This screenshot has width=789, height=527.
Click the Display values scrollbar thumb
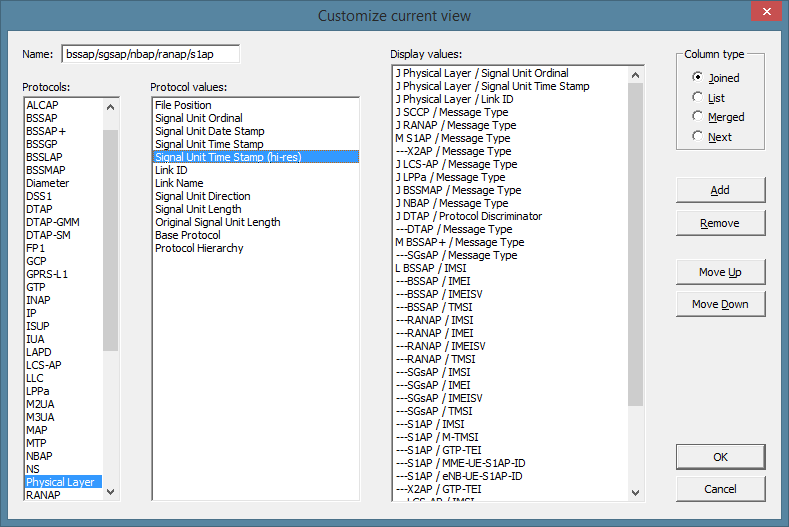(x=636, y=244)
